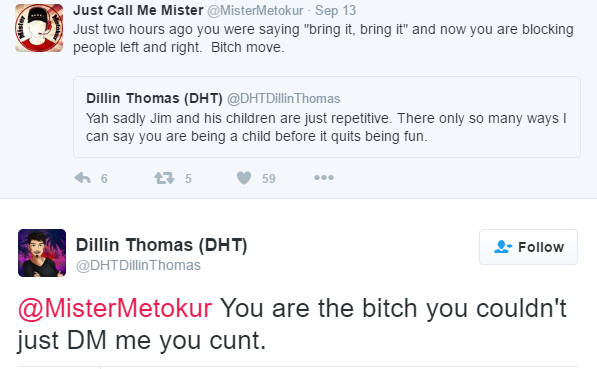The height and width of the screenshot is (369, 597).
Task: Click the Sep 13 timestamp
Action: coord(335,10)
